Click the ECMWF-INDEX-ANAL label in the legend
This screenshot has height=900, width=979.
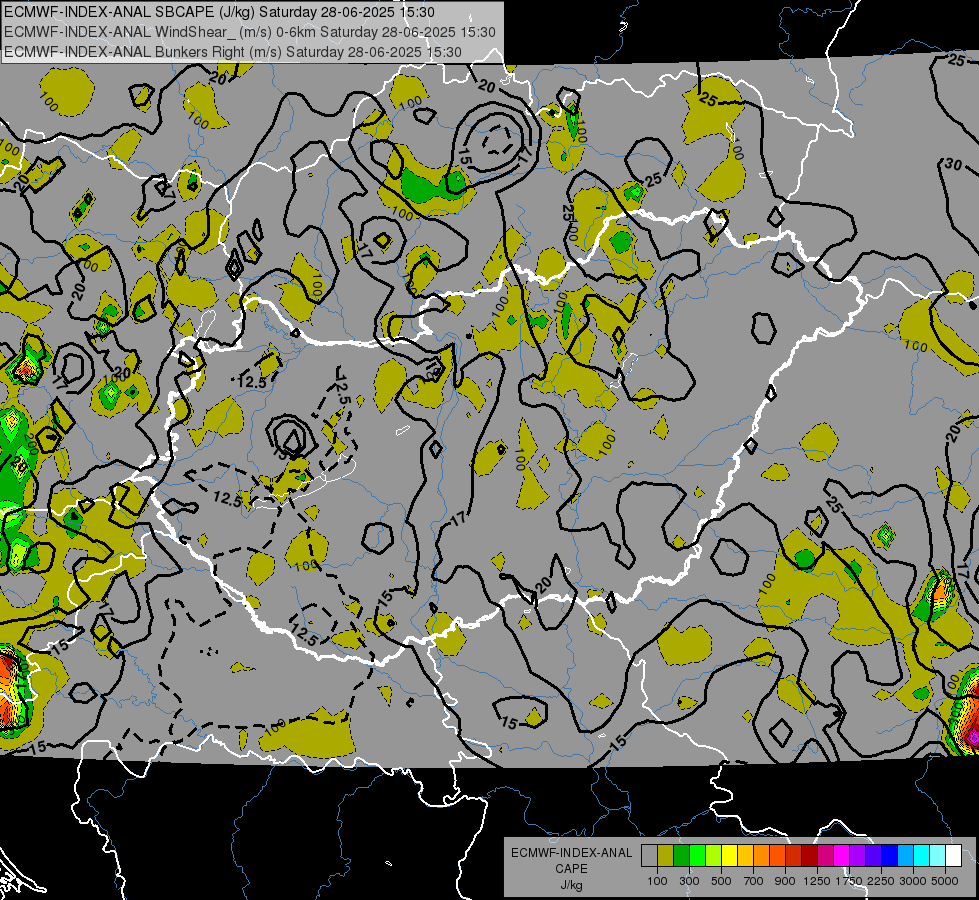point(571,853)
